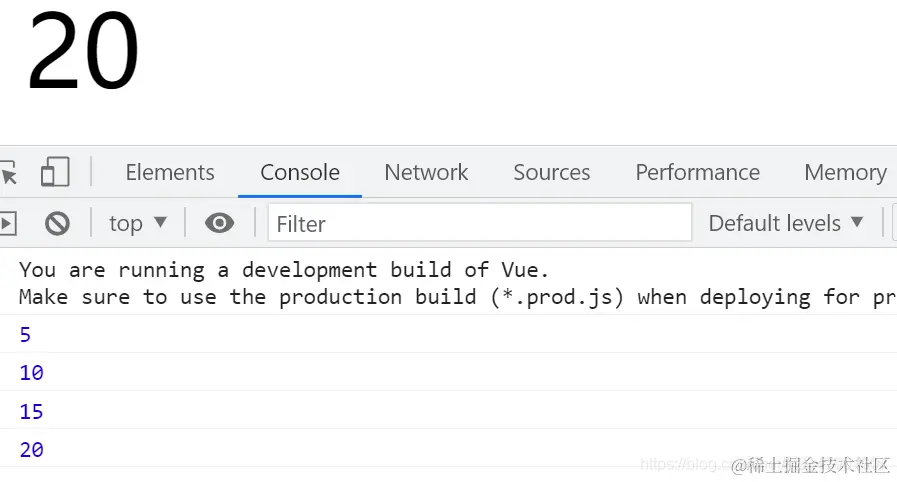Open the 'top' JavaScript context dropdown
The width and height of the screenshot is (897, 482).
(138, 223)
